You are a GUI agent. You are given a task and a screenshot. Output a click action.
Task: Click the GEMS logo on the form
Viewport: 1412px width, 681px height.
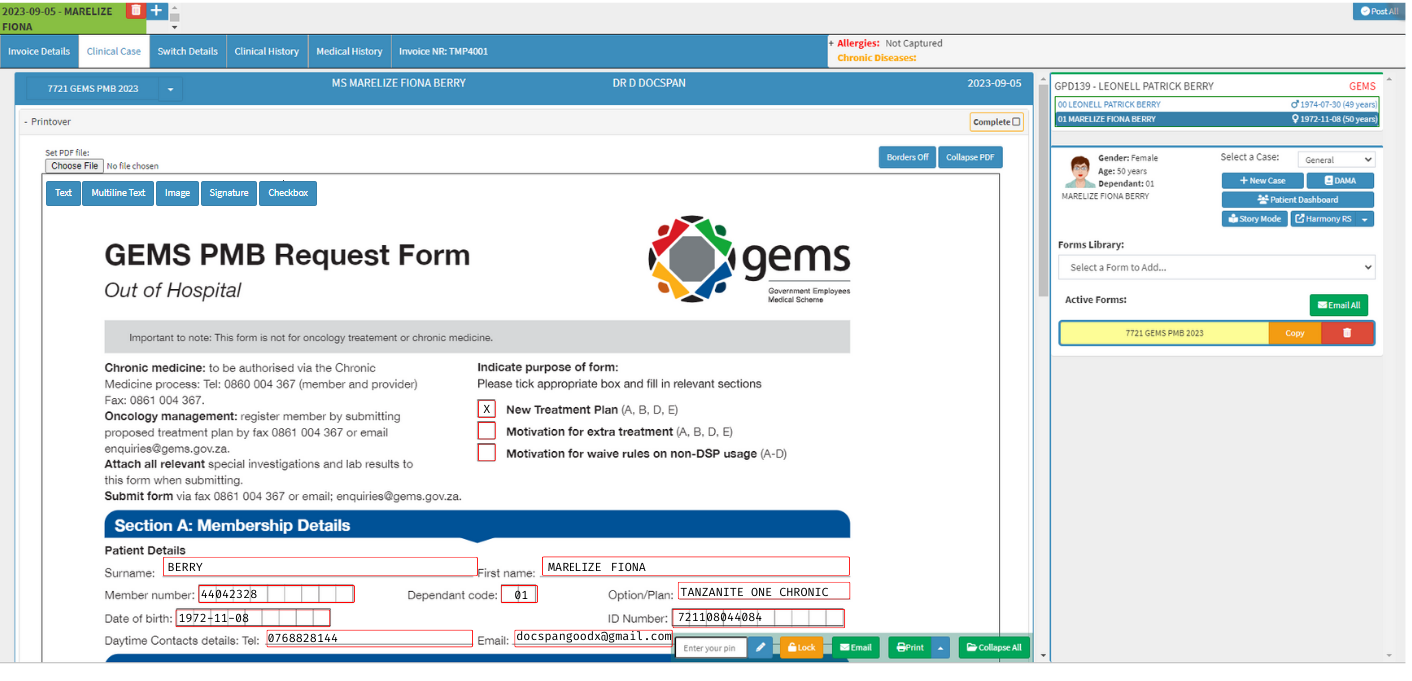click(x=749, y=259)
